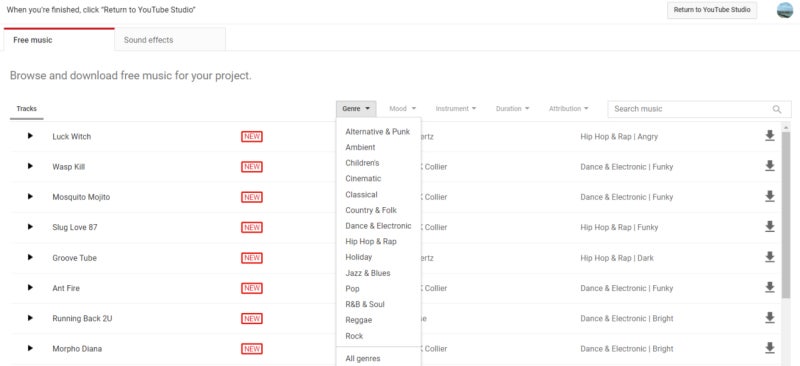
Task: Select the Tracks tab
Action: pyautogui.click(x=27, y=109)
